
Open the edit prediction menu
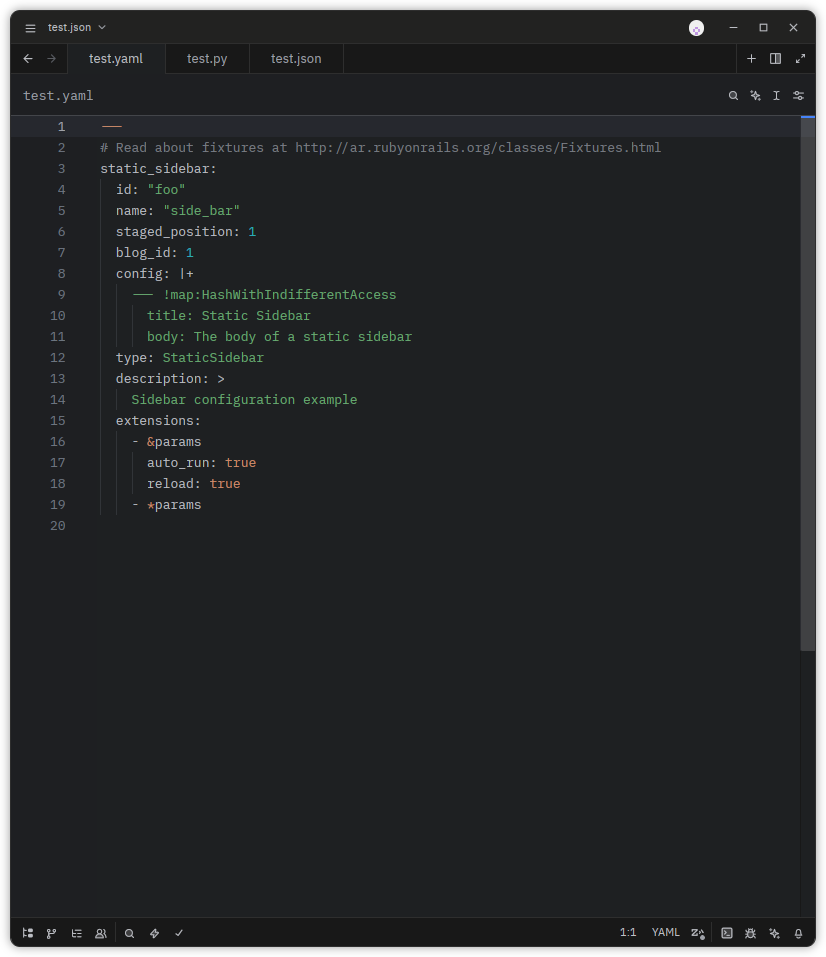point(698,933)
